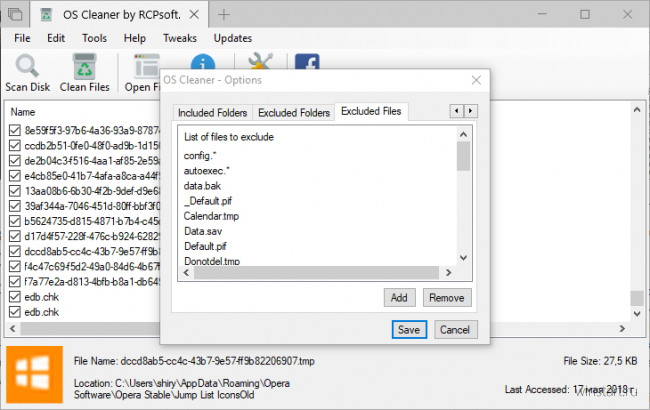Select autoexec.* in exclude list
The height and width of the screenshot is (410, 650).
(206, 170)
